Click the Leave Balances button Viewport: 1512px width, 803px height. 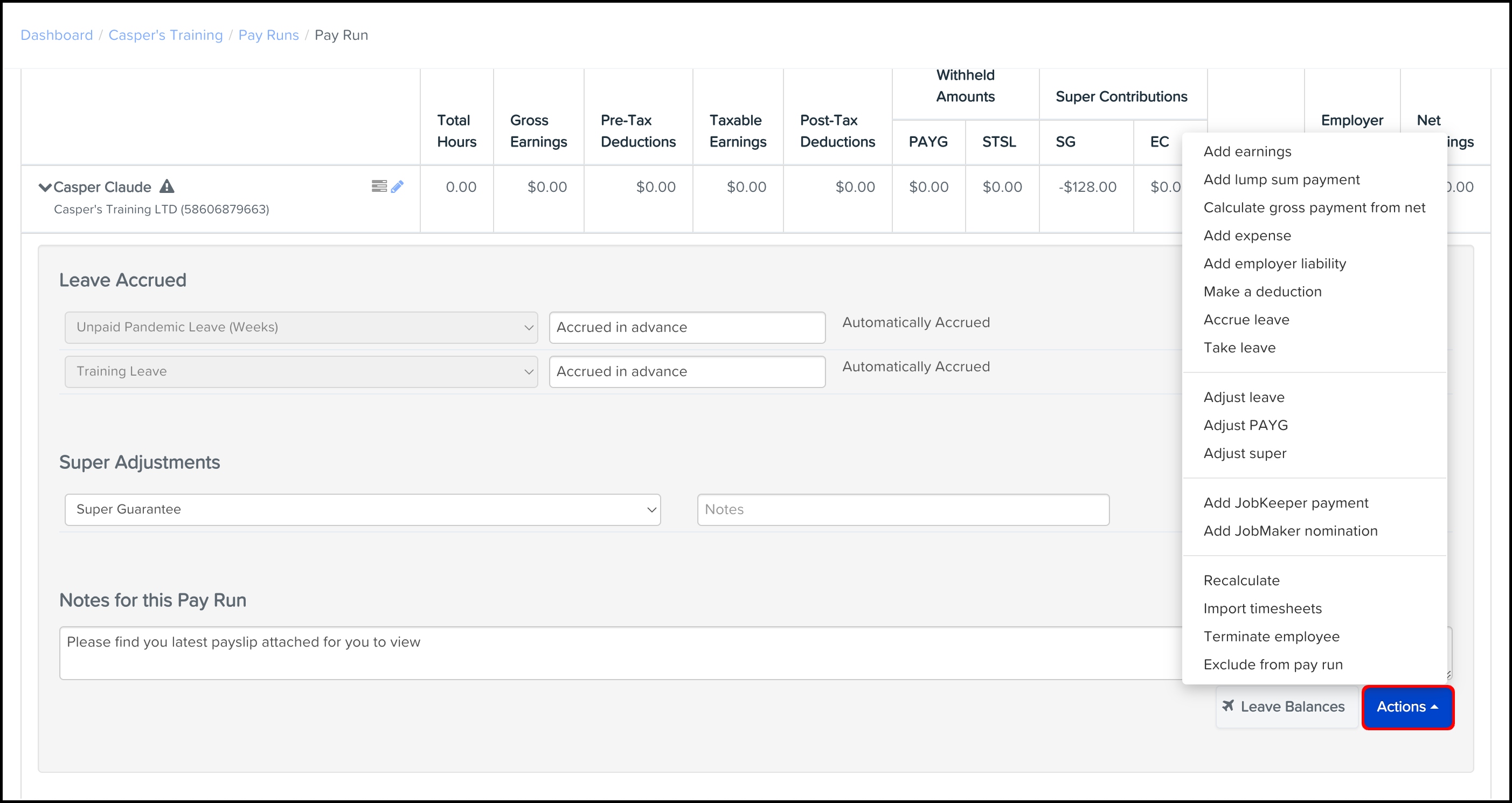(x=1285, y=707)
